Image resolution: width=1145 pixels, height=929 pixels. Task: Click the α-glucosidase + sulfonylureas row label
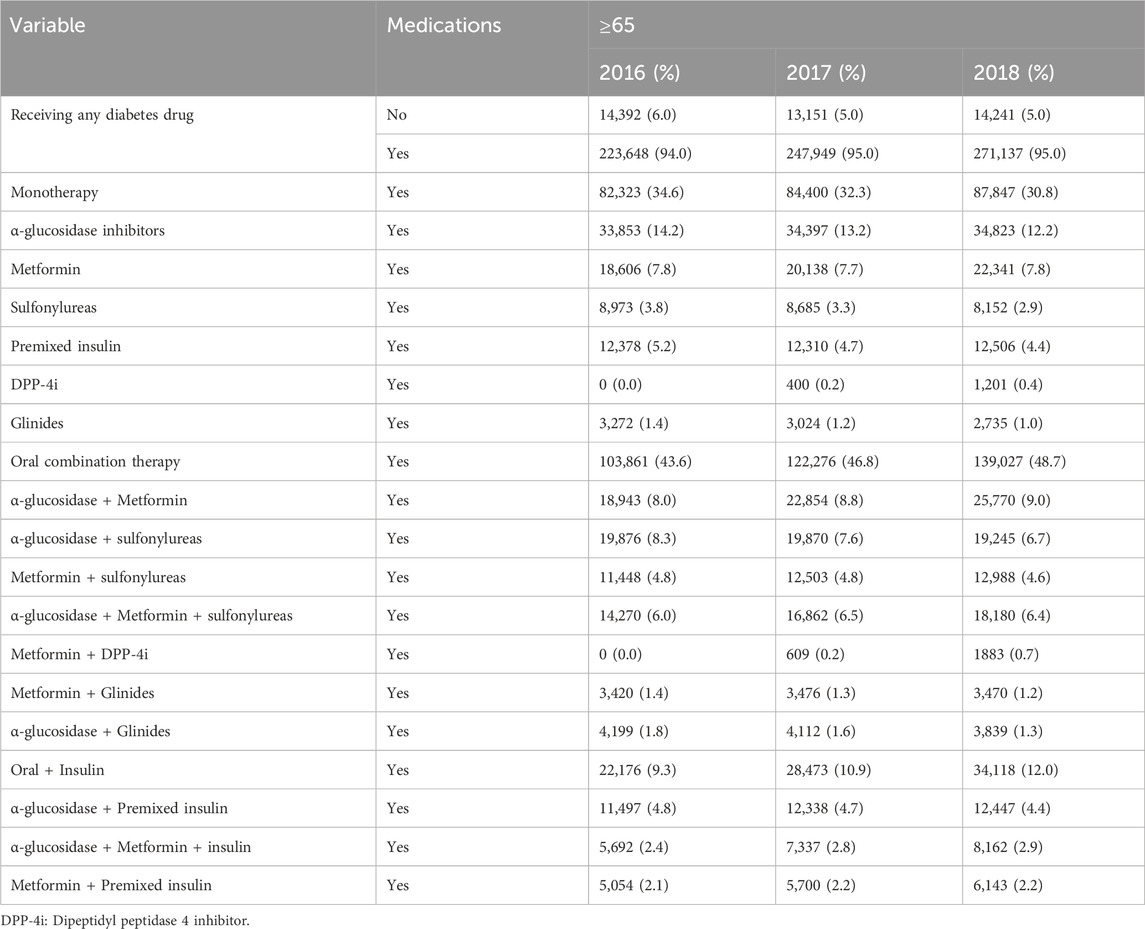(106, 539)
